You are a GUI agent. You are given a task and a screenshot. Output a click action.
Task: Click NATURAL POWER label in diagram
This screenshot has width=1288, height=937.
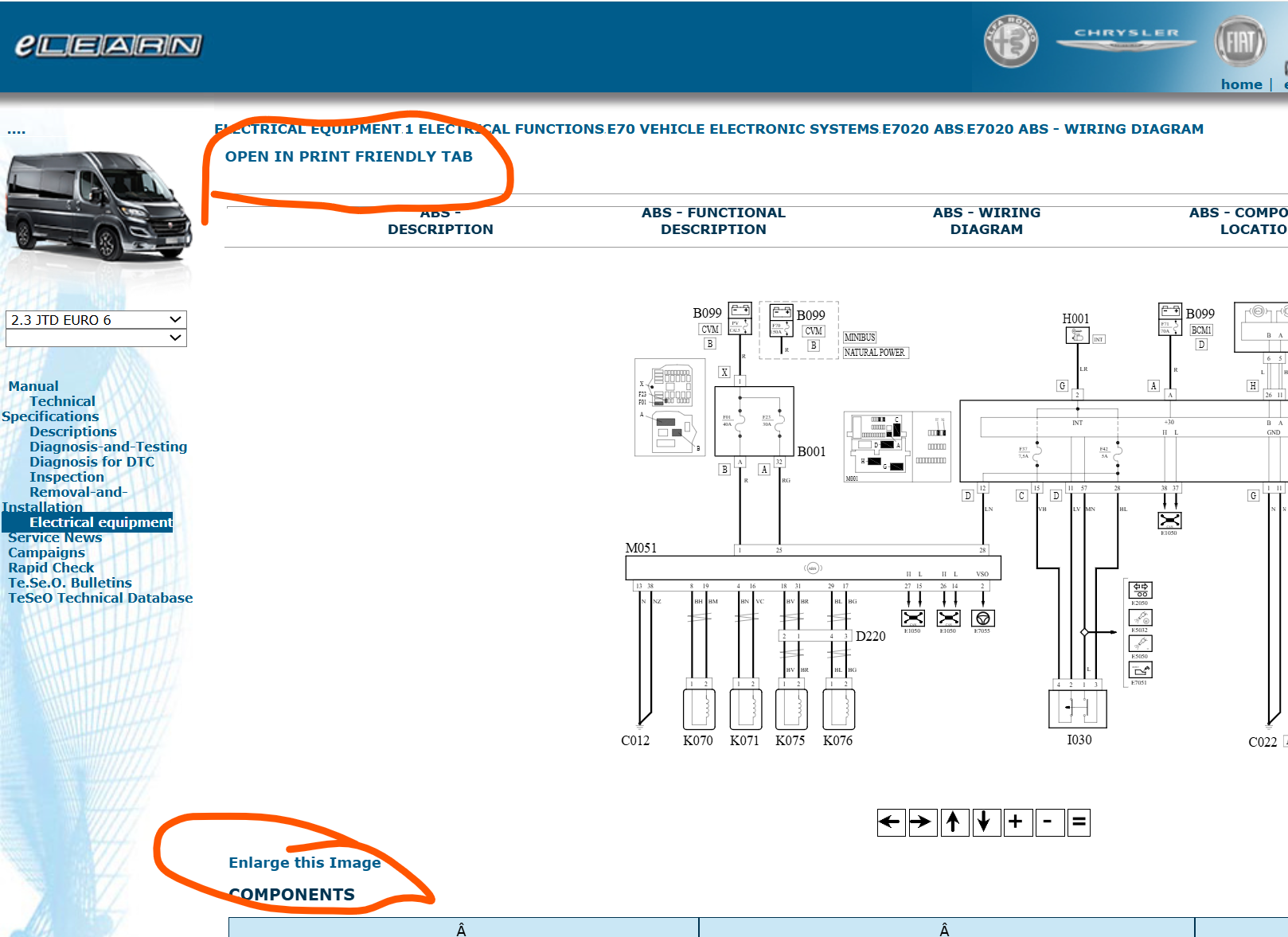(875, 353)
